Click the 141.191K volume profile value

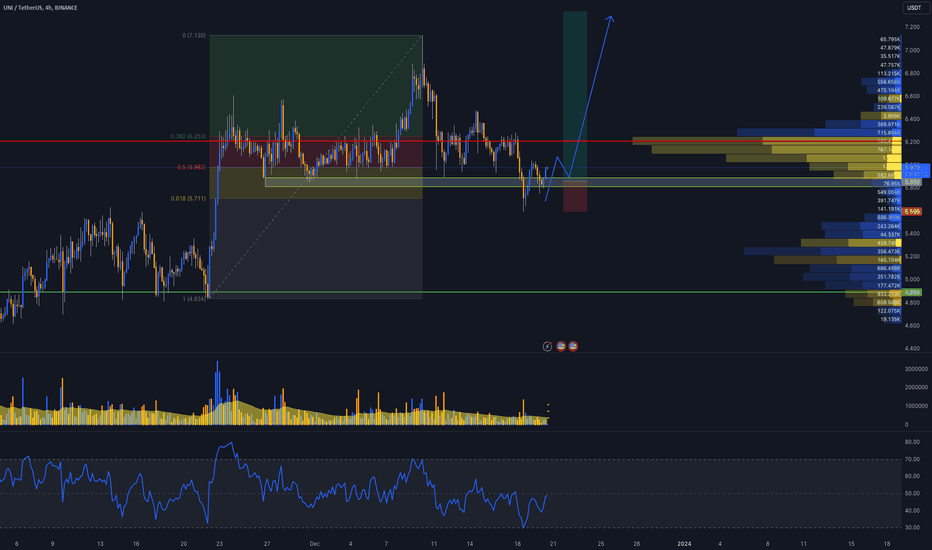[889, 209]
